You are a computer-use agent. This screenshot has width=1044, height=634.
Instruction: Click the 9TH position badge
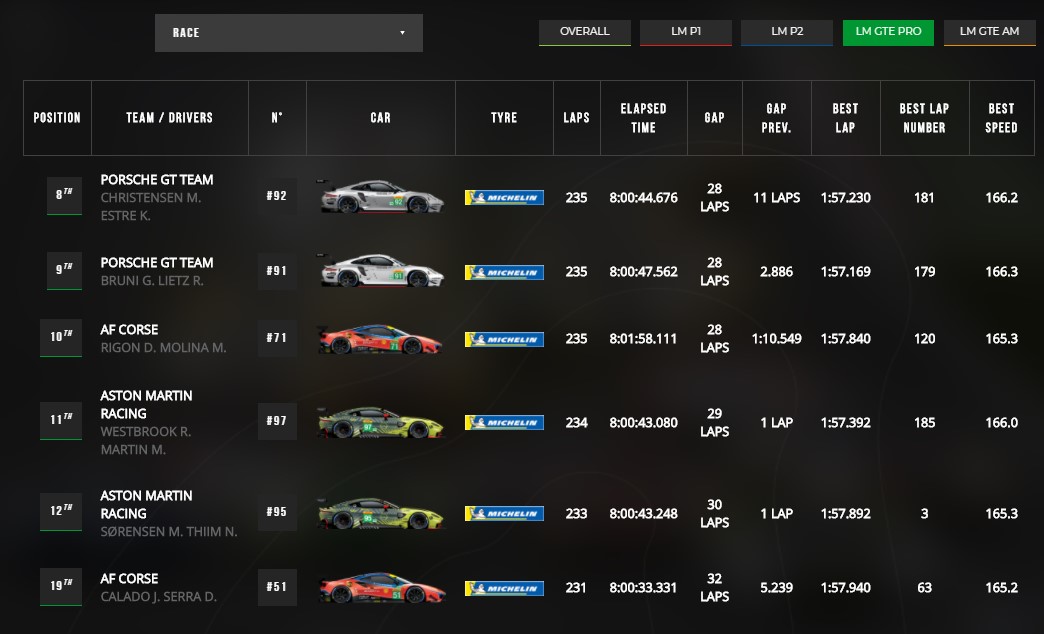pyautogui.click(x=64, y=270)
